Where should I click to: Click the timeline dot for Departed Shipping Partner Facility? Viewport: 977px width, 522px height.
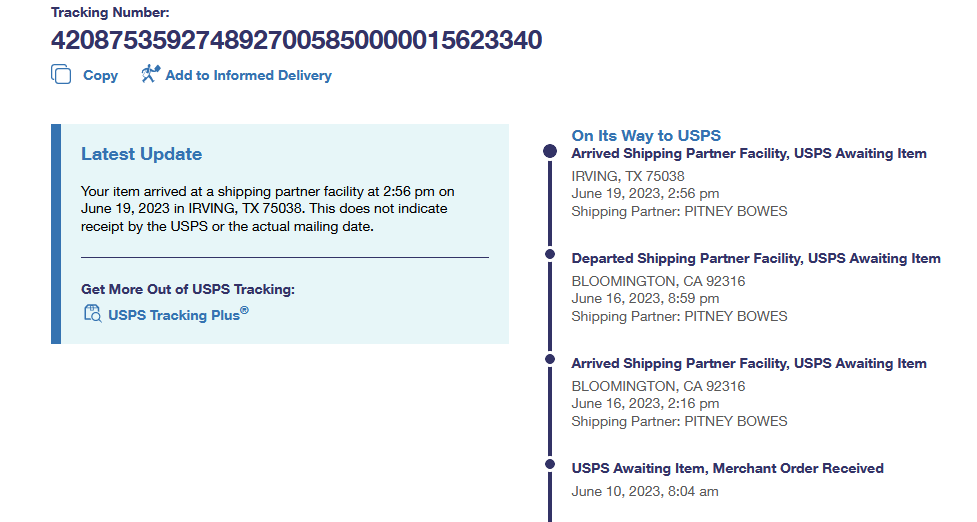pos(549,255)
